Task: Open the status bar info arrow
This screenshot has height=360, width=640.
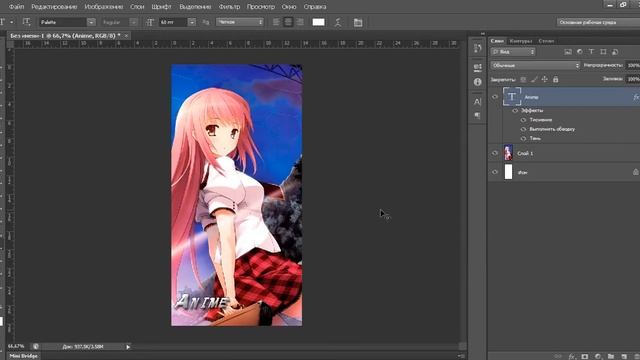Action: click(x=128, y=347)
